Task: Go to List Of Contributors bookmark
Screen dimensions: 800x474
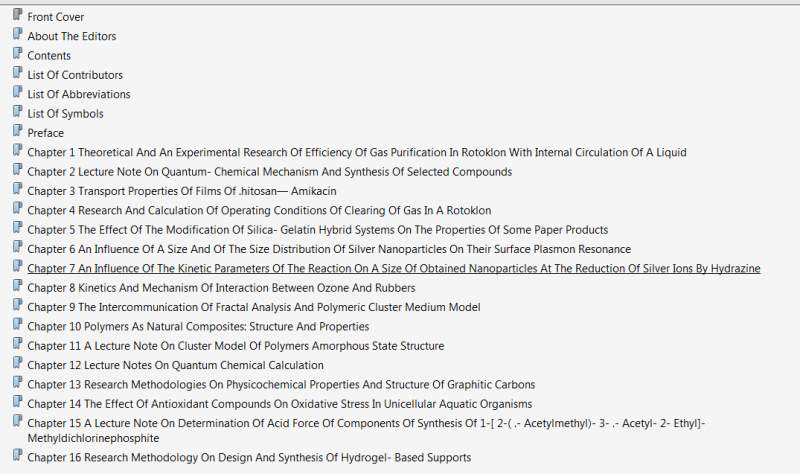Action: (75, 75)
